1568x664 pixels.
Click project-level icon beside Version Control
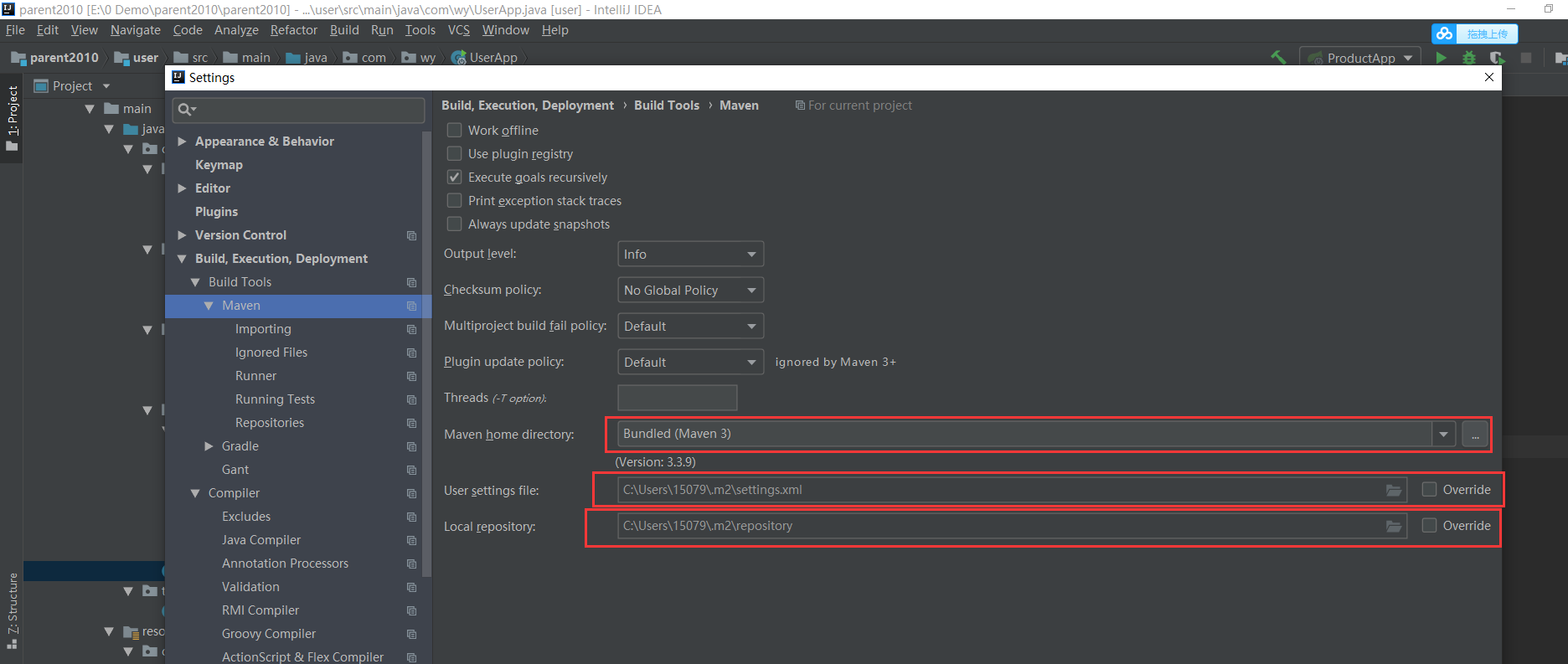[x=411, y=235]
